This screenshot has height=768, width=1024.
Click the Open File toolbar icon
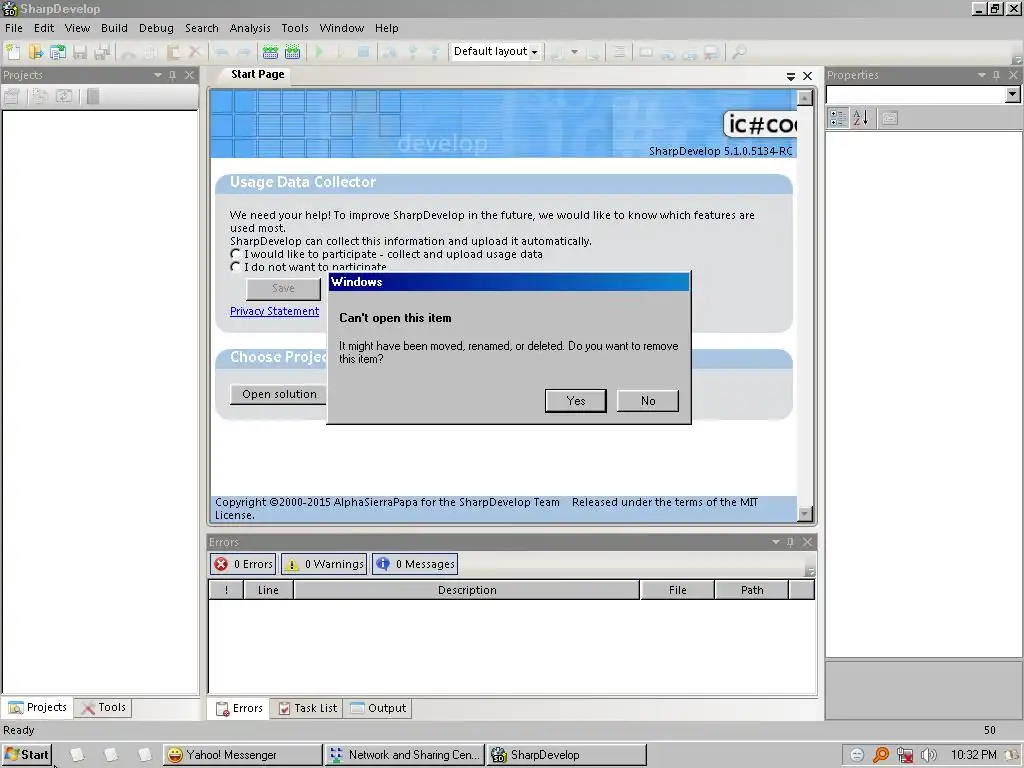pos(35,52)
